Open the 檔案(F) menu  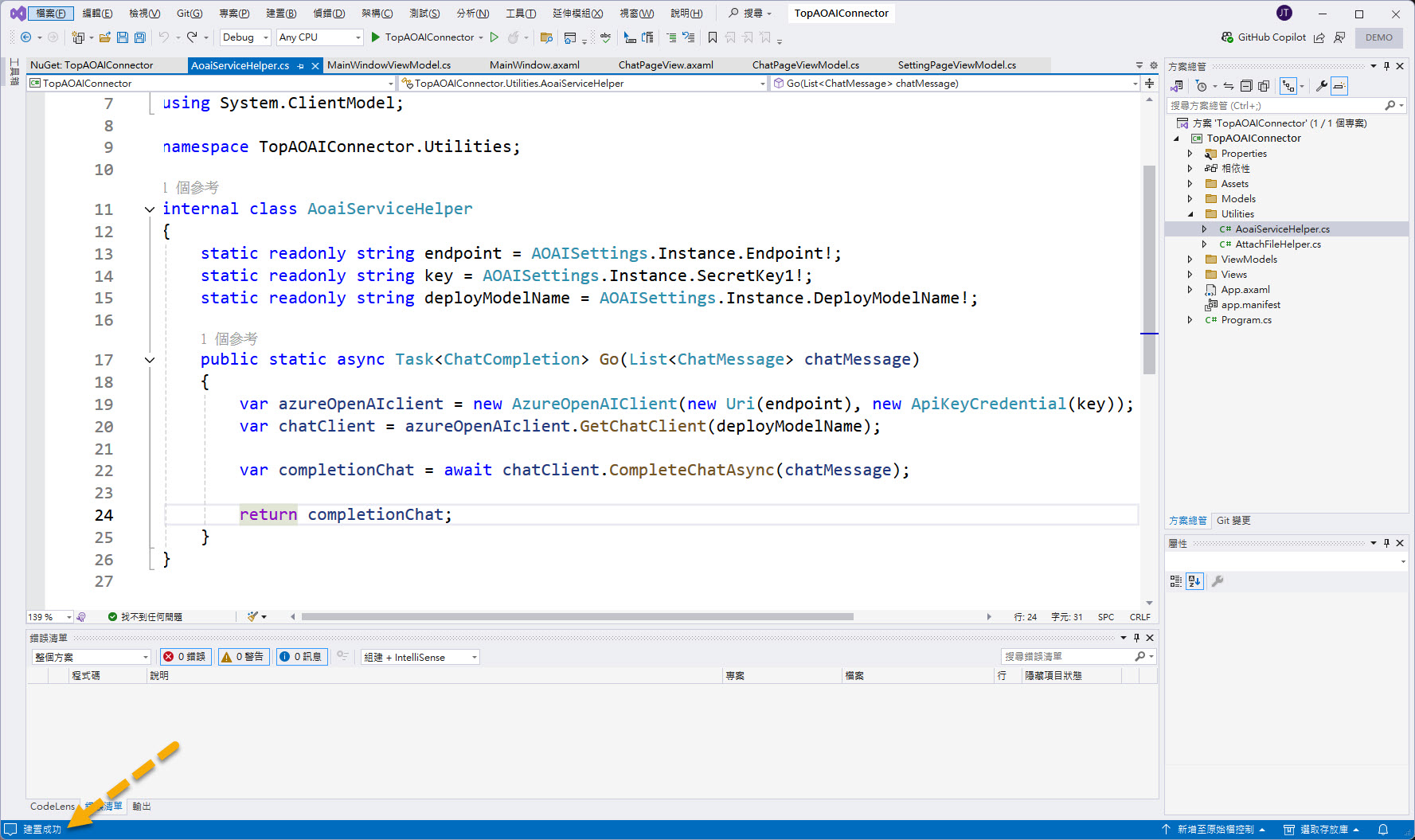tap(51, 13)
